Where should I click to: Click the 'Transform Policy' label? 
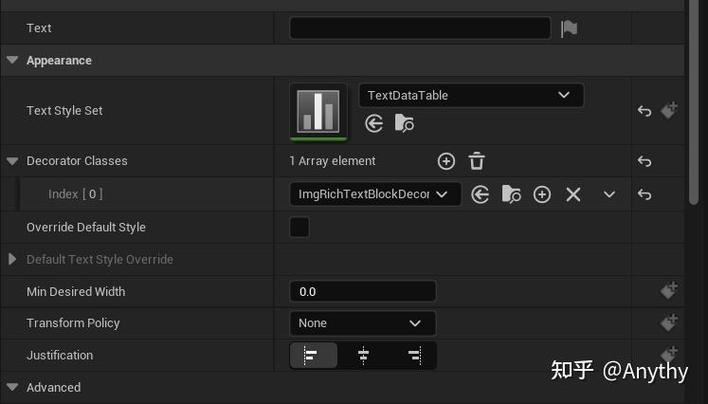(x=73, y=323)
